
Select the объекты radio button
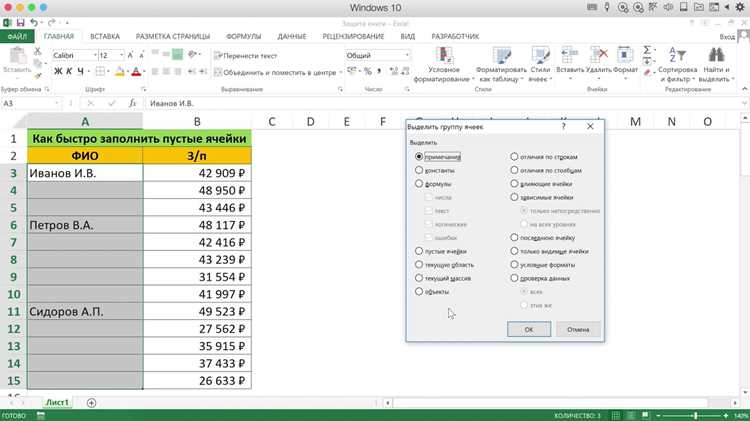pyautogui.click(x=419, y=291)
